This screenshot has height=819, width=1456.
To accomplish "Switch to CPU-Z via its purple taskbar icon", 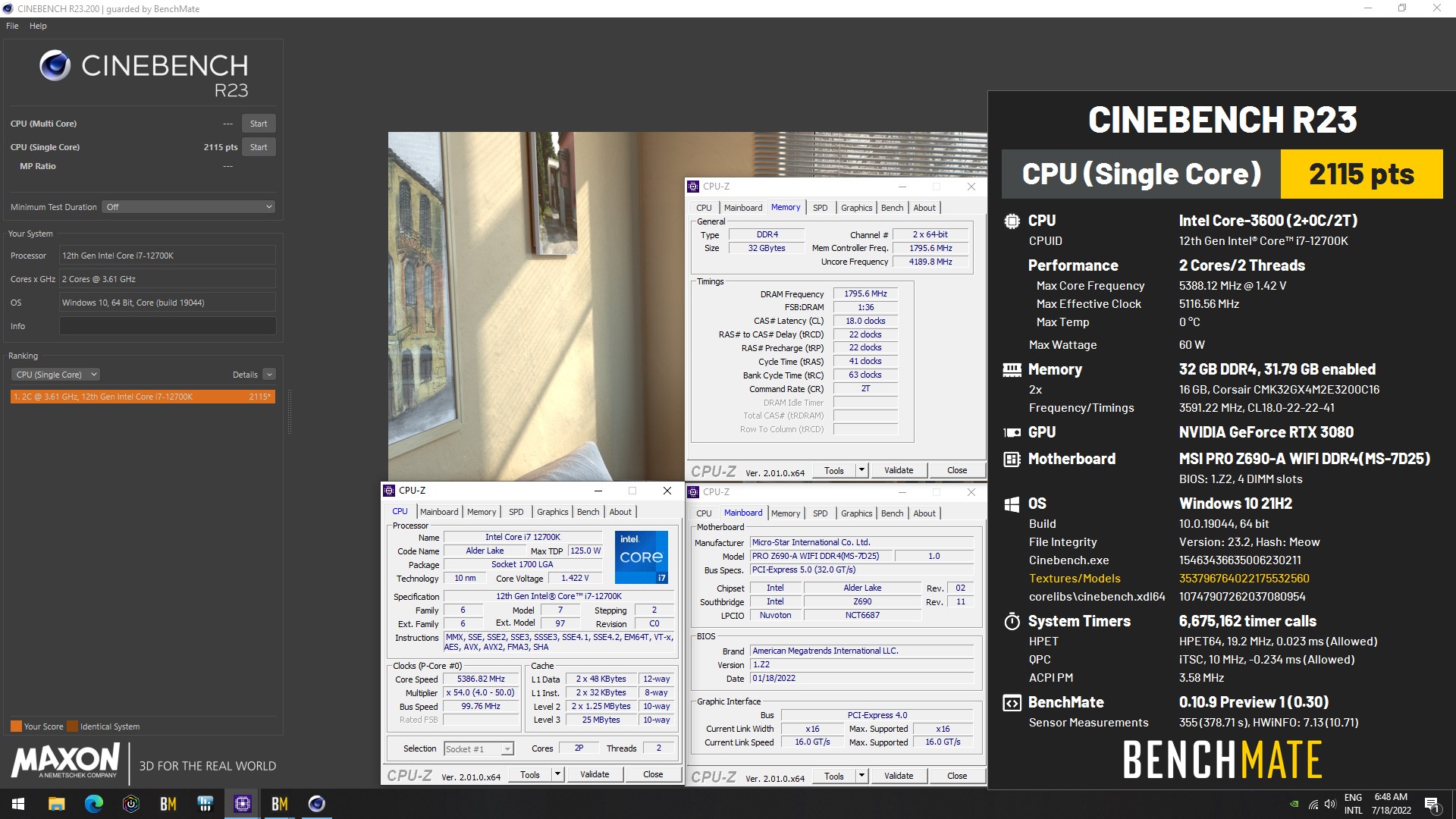I will tap(242, 804).
